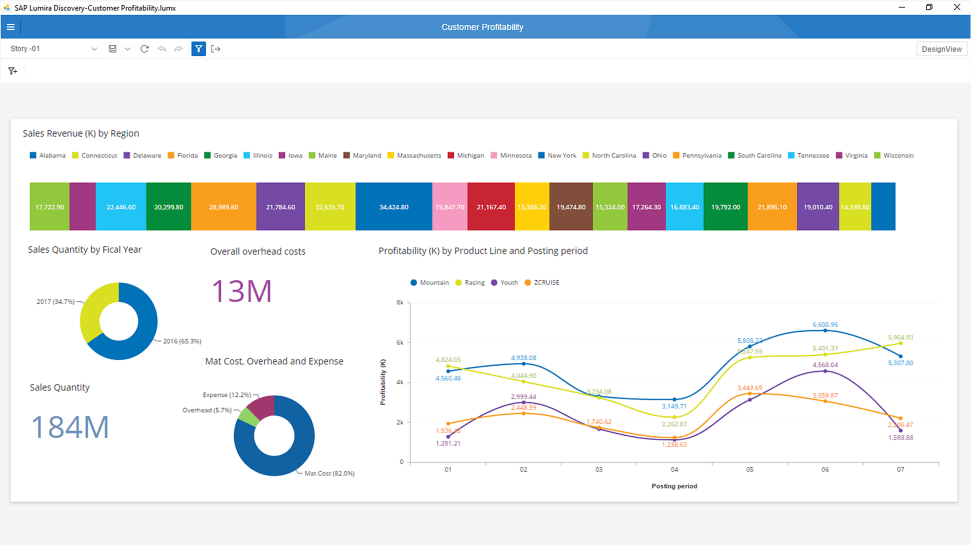971x545 pixels.
Task: Click the SAP Lumira app icon
Action: tap(7, 7)
